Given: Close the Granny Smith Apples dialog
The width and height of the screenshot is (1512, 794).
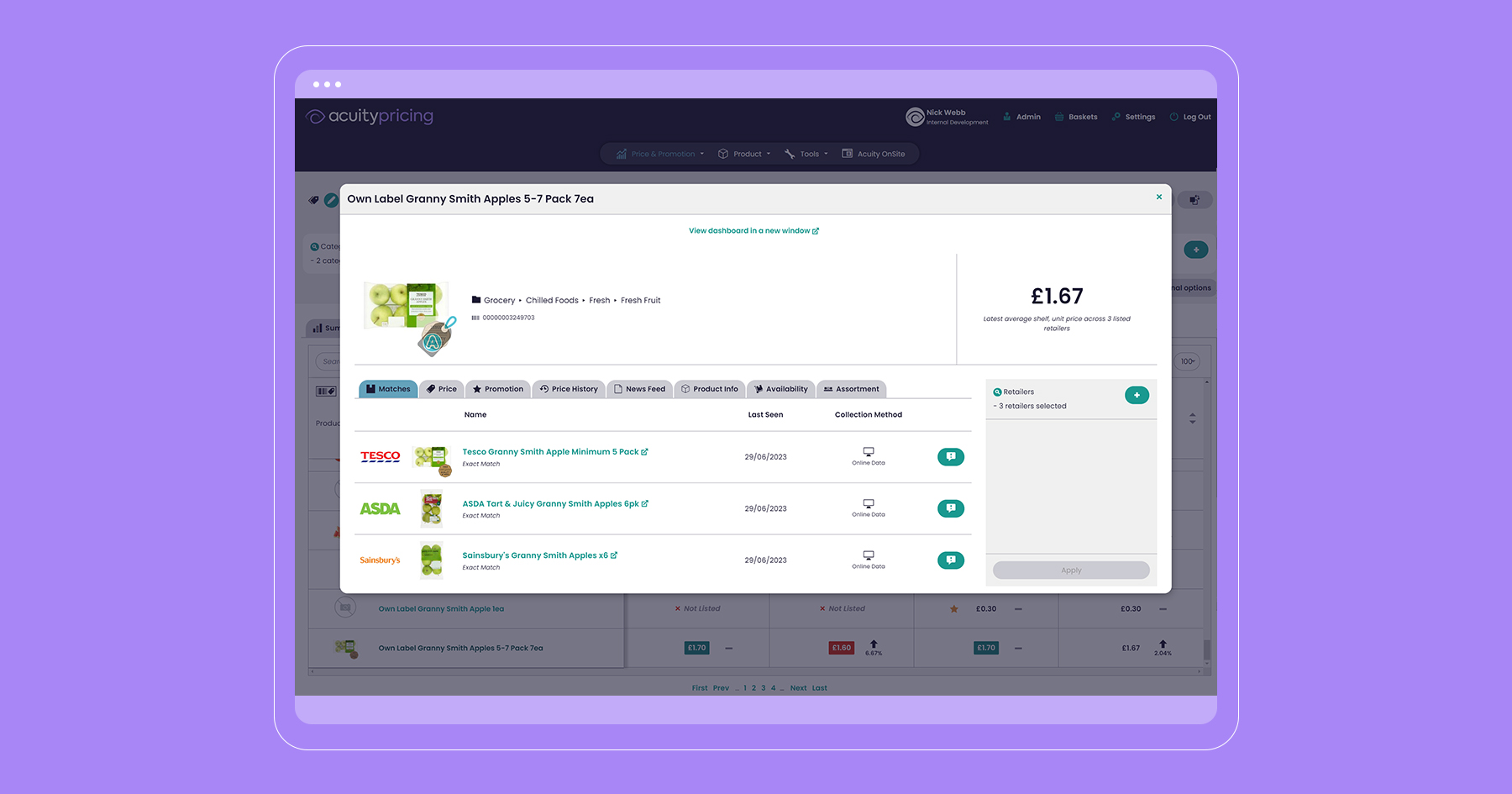Looking at the screenshot, I should (1159, 197).
